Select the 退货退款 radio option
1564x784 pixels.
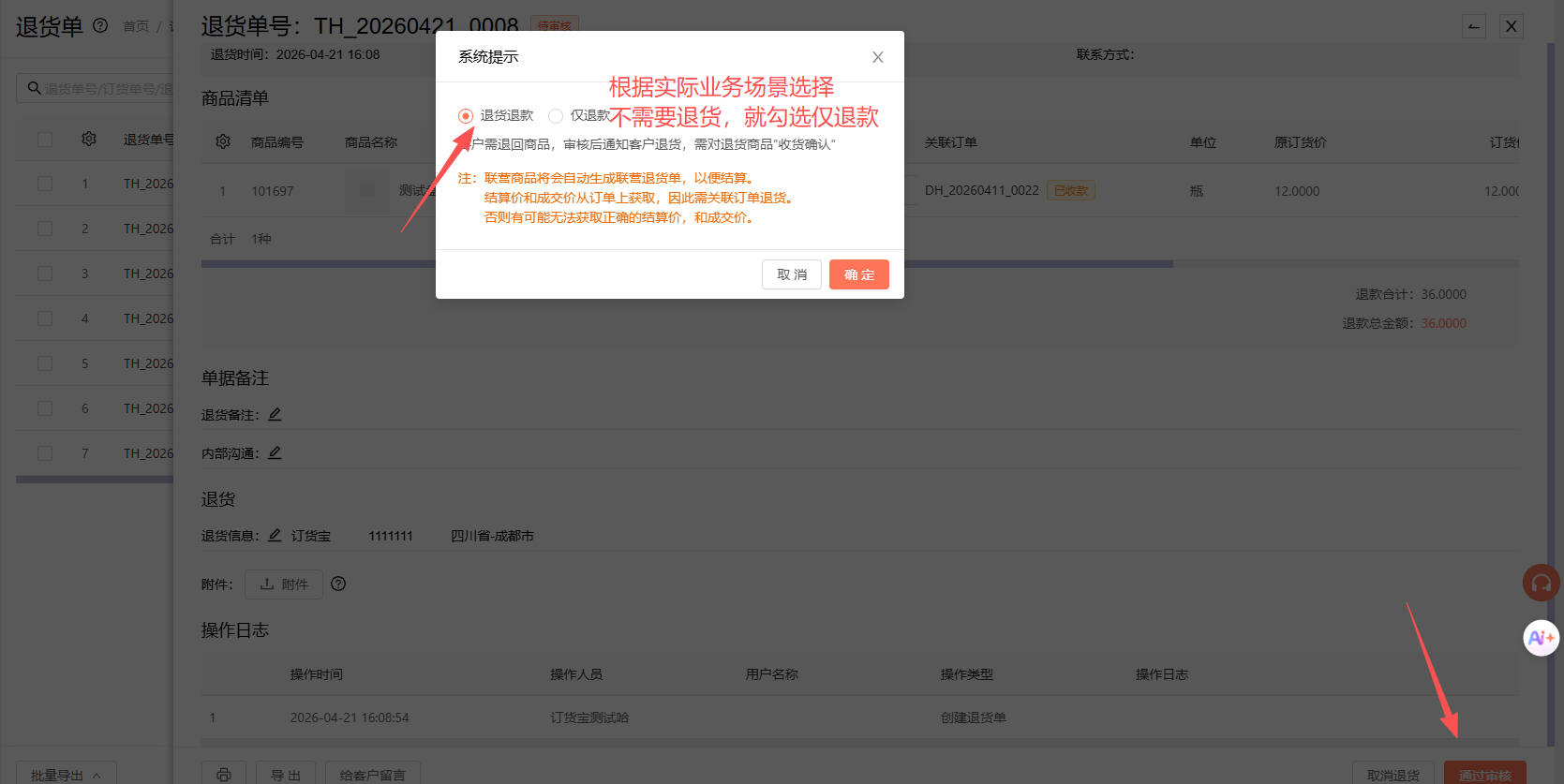coord(466,116)
